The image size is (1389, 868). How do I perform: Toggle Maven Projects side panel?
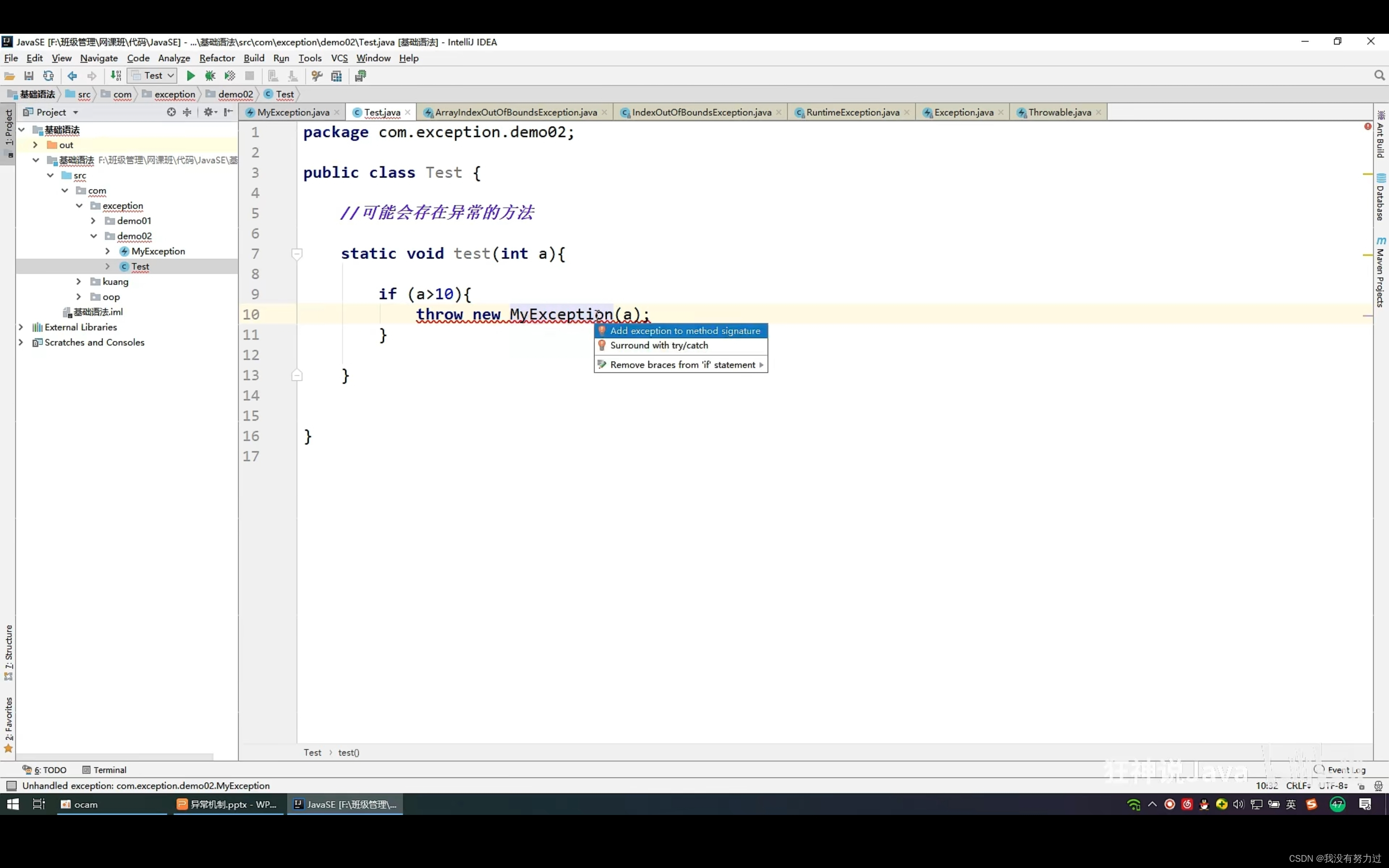point(1380,272)
